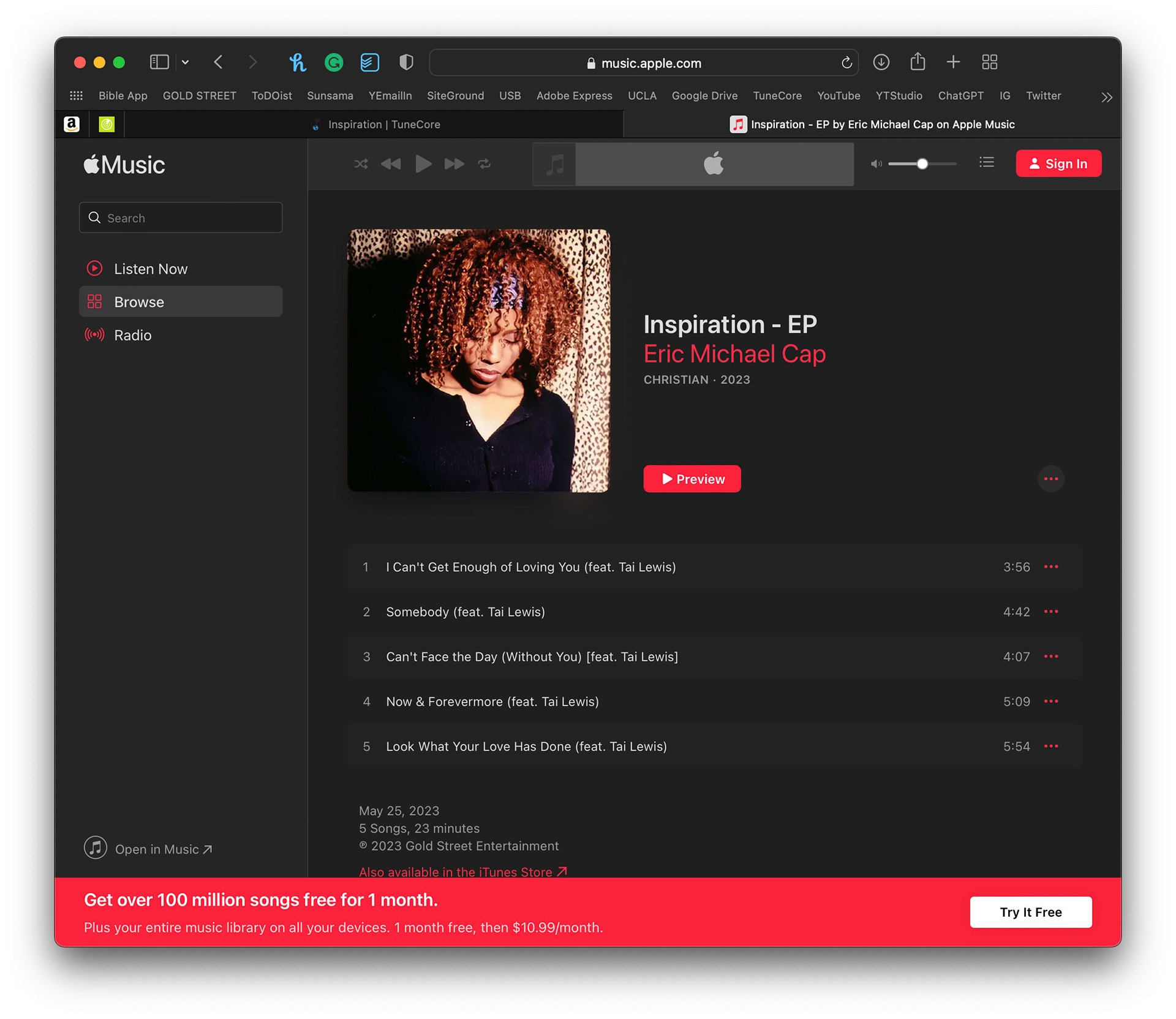1176x1019 pixels.
Task: Open the Grammarly extension icon
Action: [334, 62]
